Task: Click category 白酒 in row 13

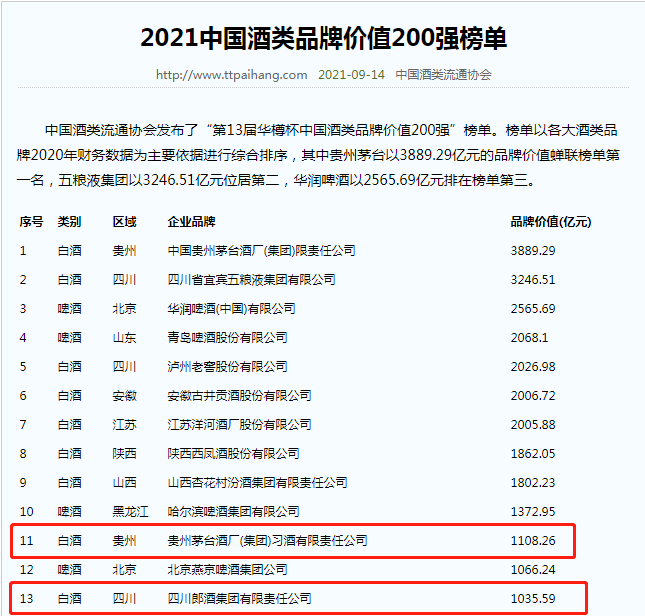Action: point(70,598)
